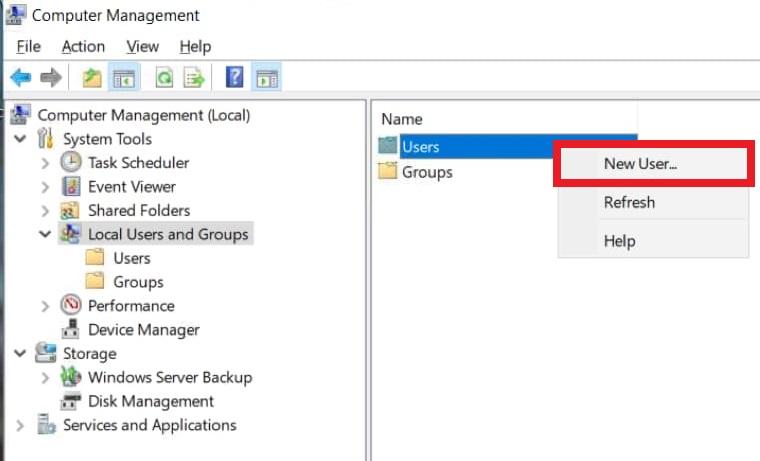Screen dimensions: 760x461
Task: Expand the Task Scheduler node
Action: coord(45,163)
